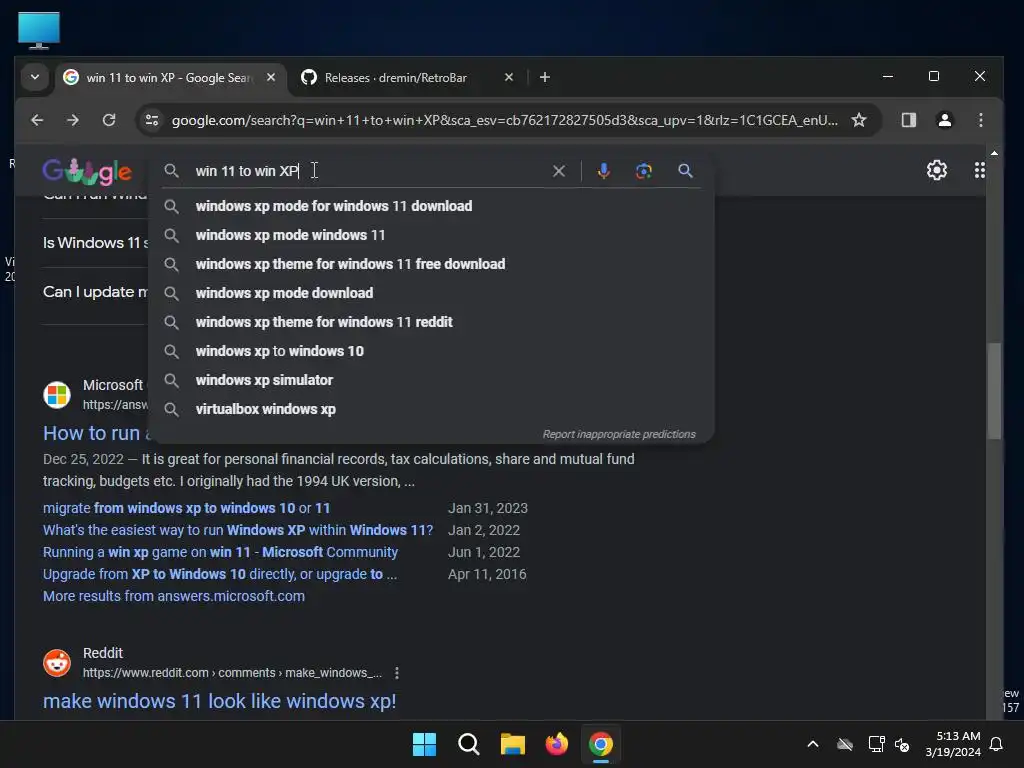Open Running a win xp game link
Viewport: 1024px width, 768px height.
click(x=220, y=552)
